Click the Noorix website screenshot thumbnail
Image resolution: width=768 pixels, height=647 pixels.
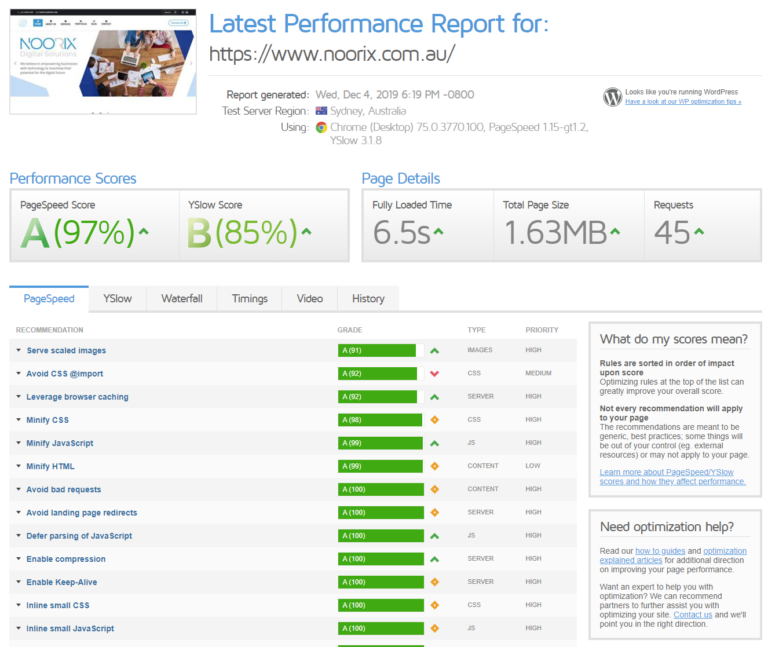pyautogui.click(x=103, y=62)
